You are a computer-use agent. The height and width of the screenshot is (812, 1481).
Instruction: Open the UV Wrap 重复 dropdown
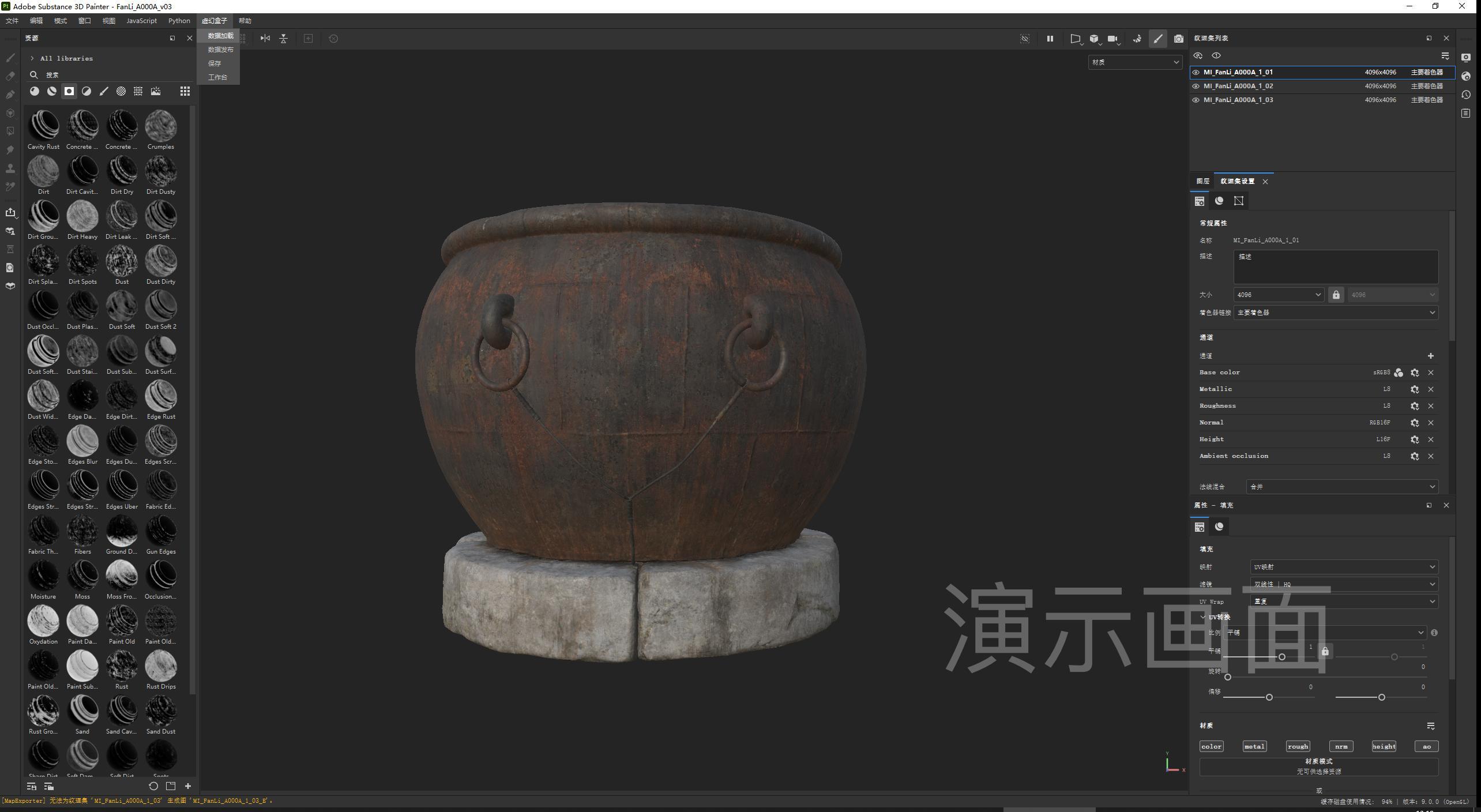pyautogui.click(x=1344, y=602)
